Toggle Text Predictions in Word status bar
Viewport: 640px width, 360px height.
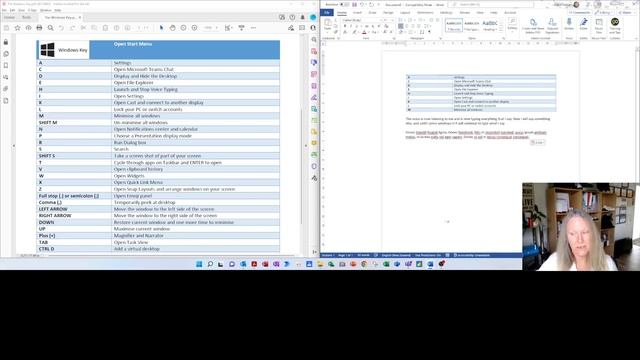(x=428, y=255)
